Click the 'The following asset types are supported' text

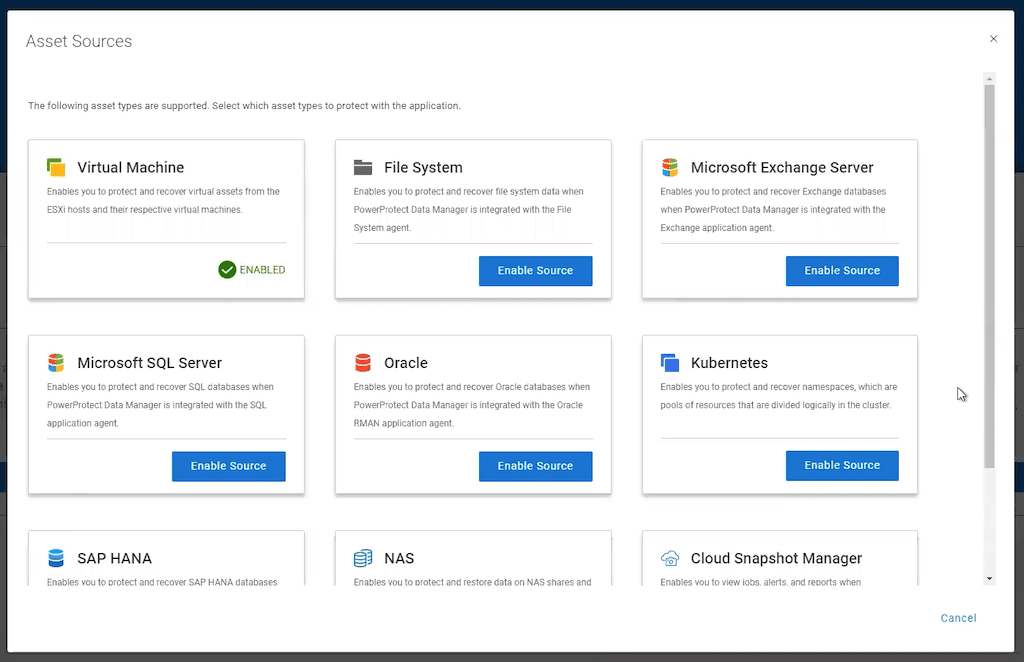(x=244, y=106)
